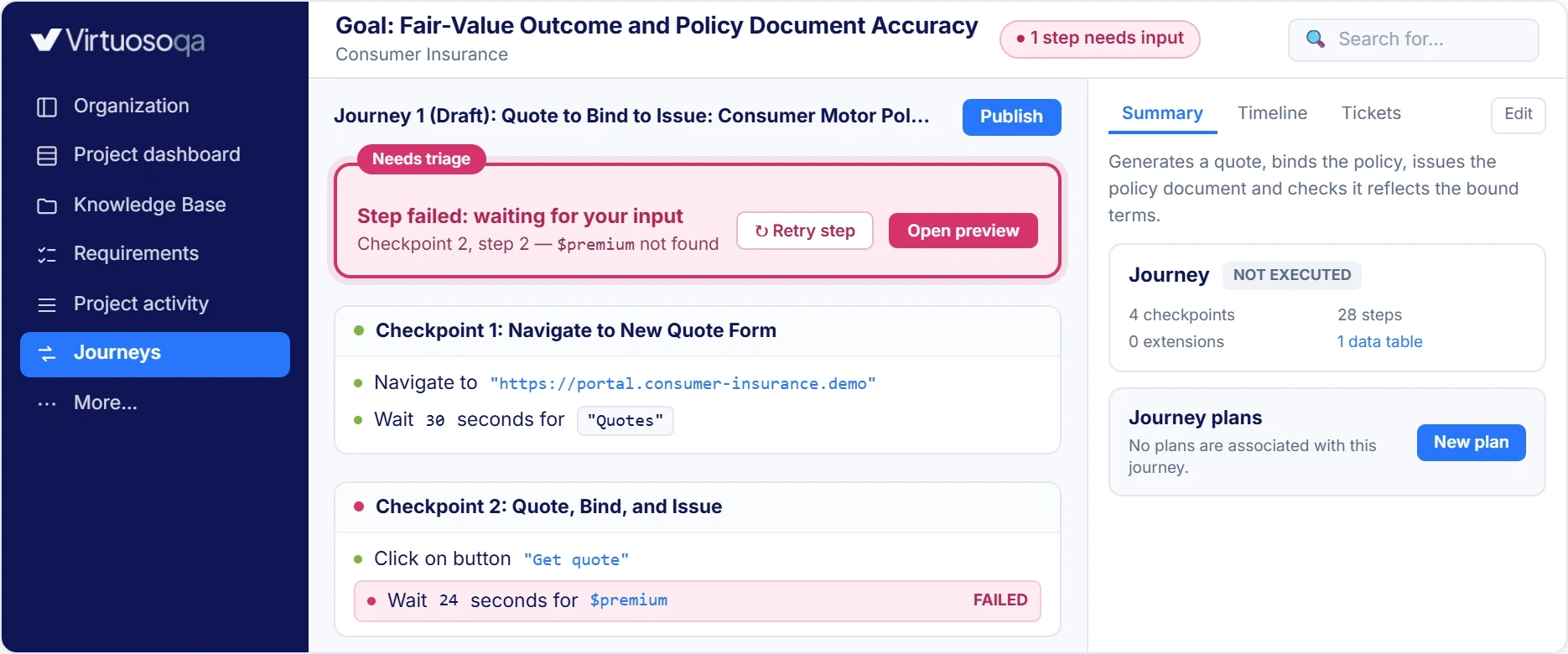Click the magnifier search icon
Image resolution: width=1568 pixels, height=654 pixels.
point(1316,39)
